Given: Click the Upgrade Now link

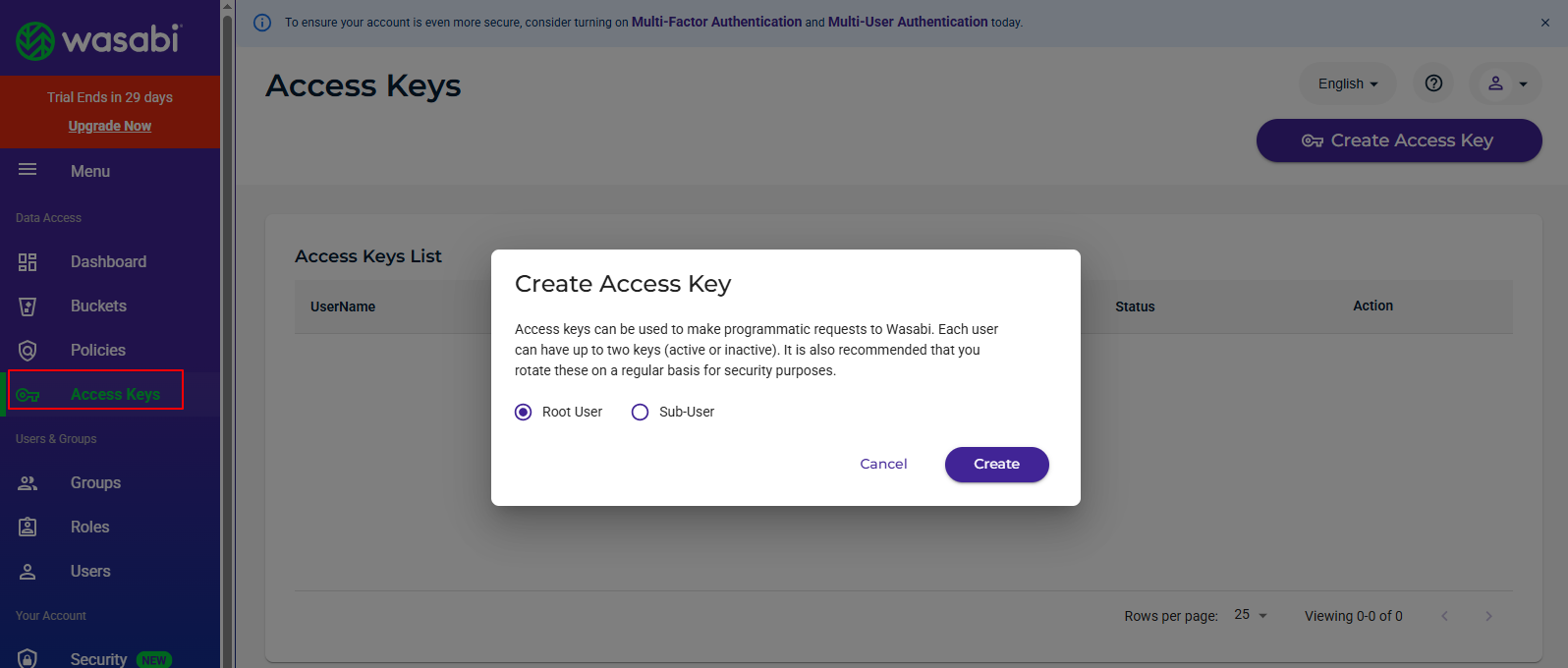Looking at the screenshot, I should pos(110,126).
